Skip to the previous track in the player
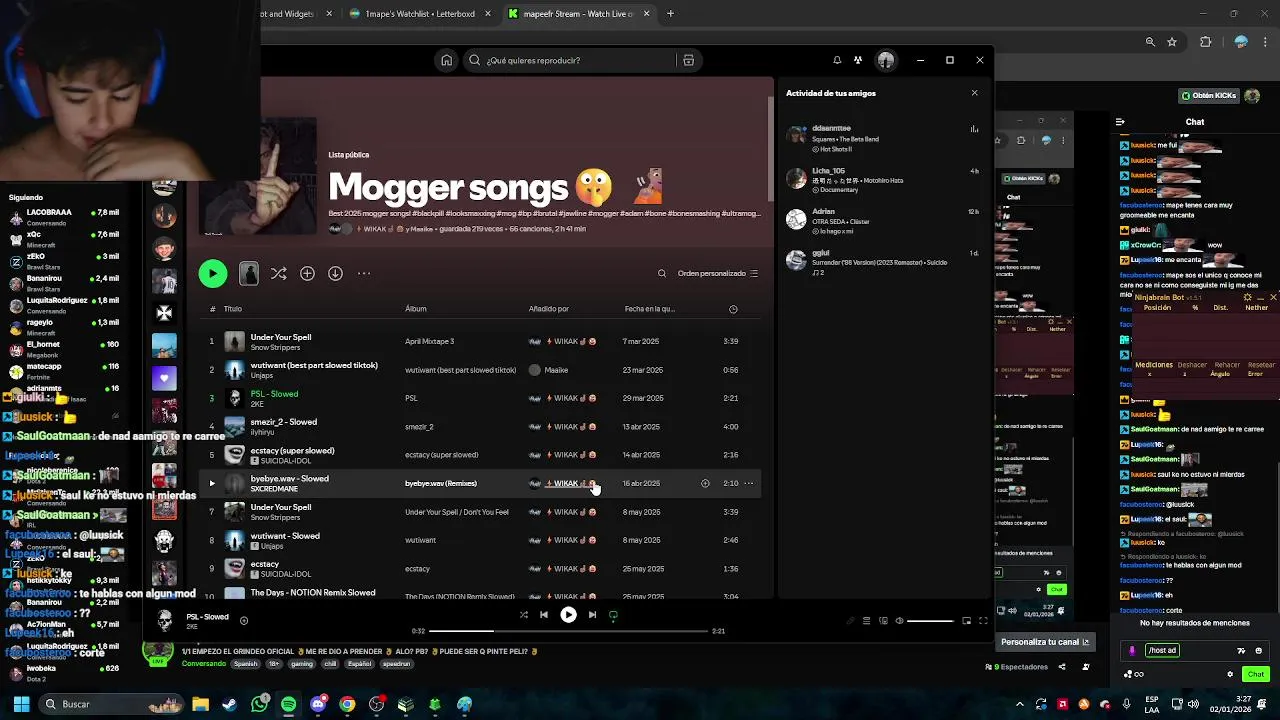This screenshot has width=1280, height=720. [x=543, y=615]
